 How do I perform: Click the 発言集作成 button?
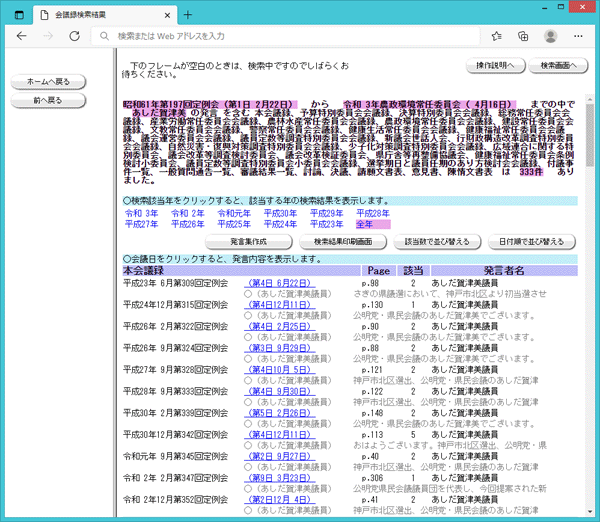248,242
